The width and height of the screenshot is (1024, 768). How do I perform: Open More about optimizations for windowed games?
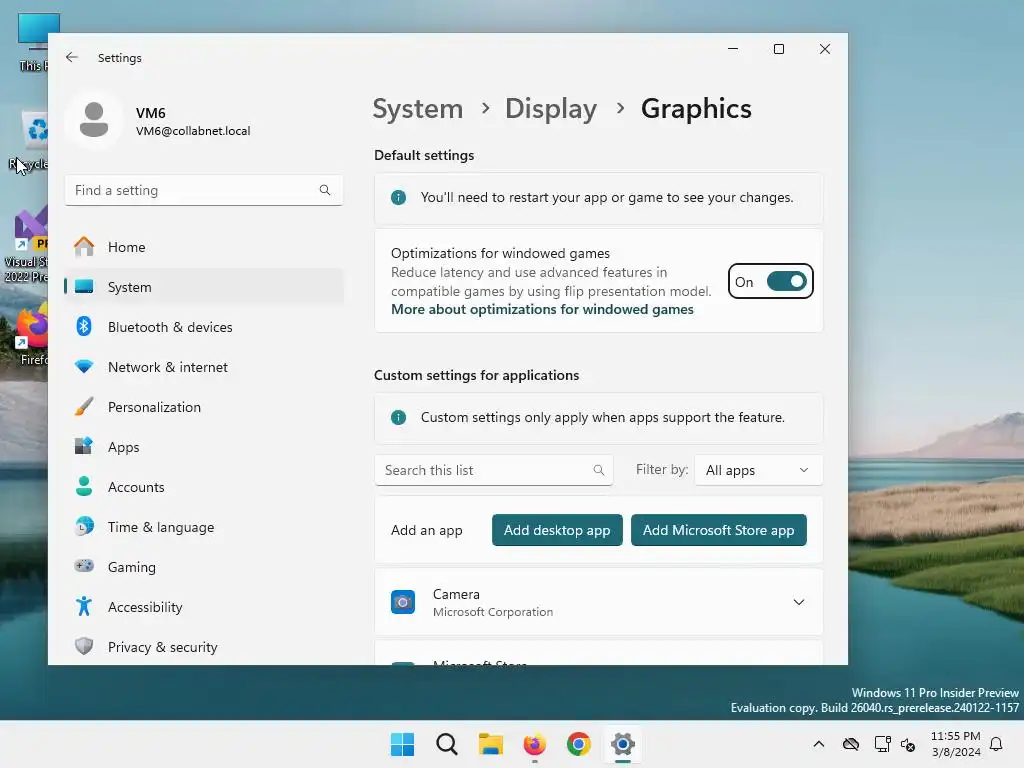tap(542, 310)
